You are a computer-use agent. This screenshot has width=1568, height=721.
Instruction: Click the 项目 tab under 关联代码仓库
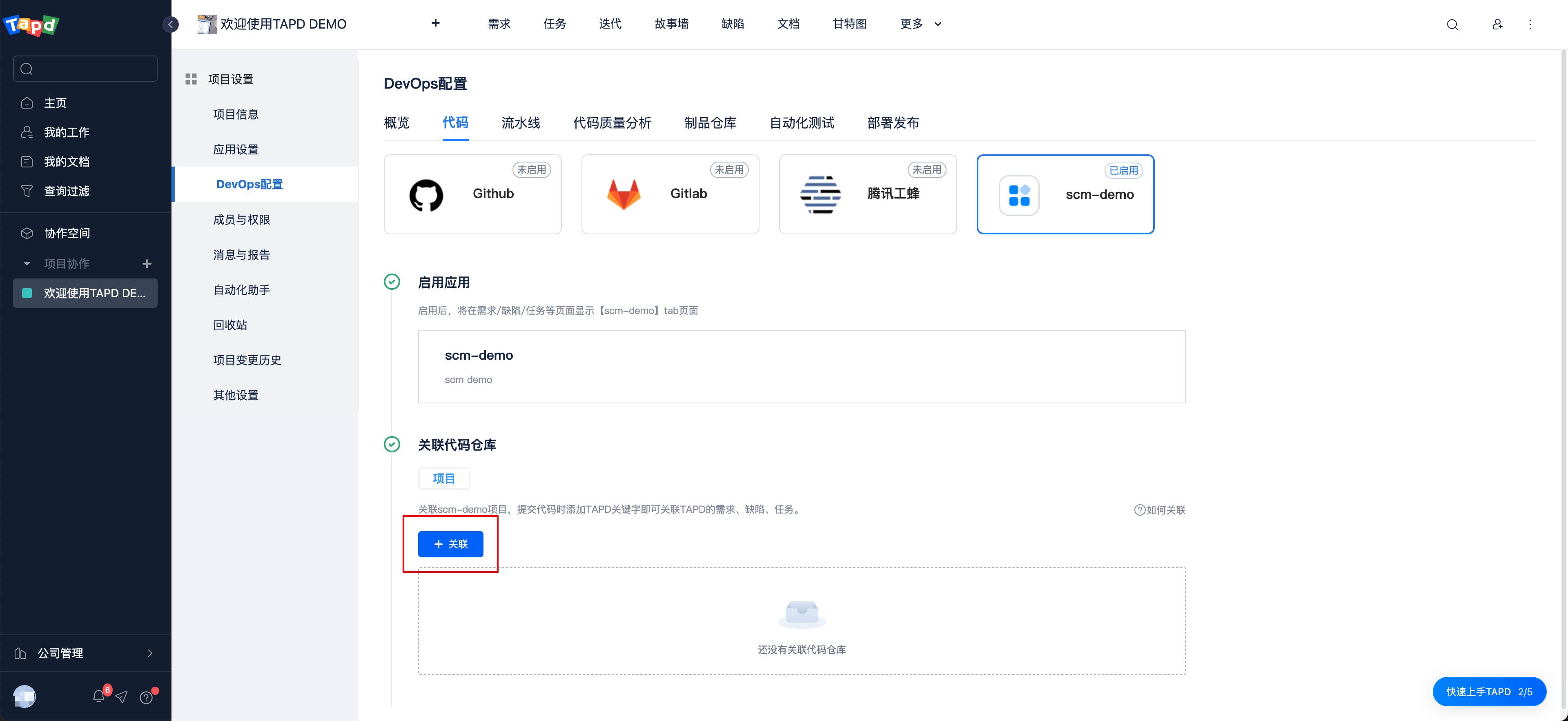point(444,479)
